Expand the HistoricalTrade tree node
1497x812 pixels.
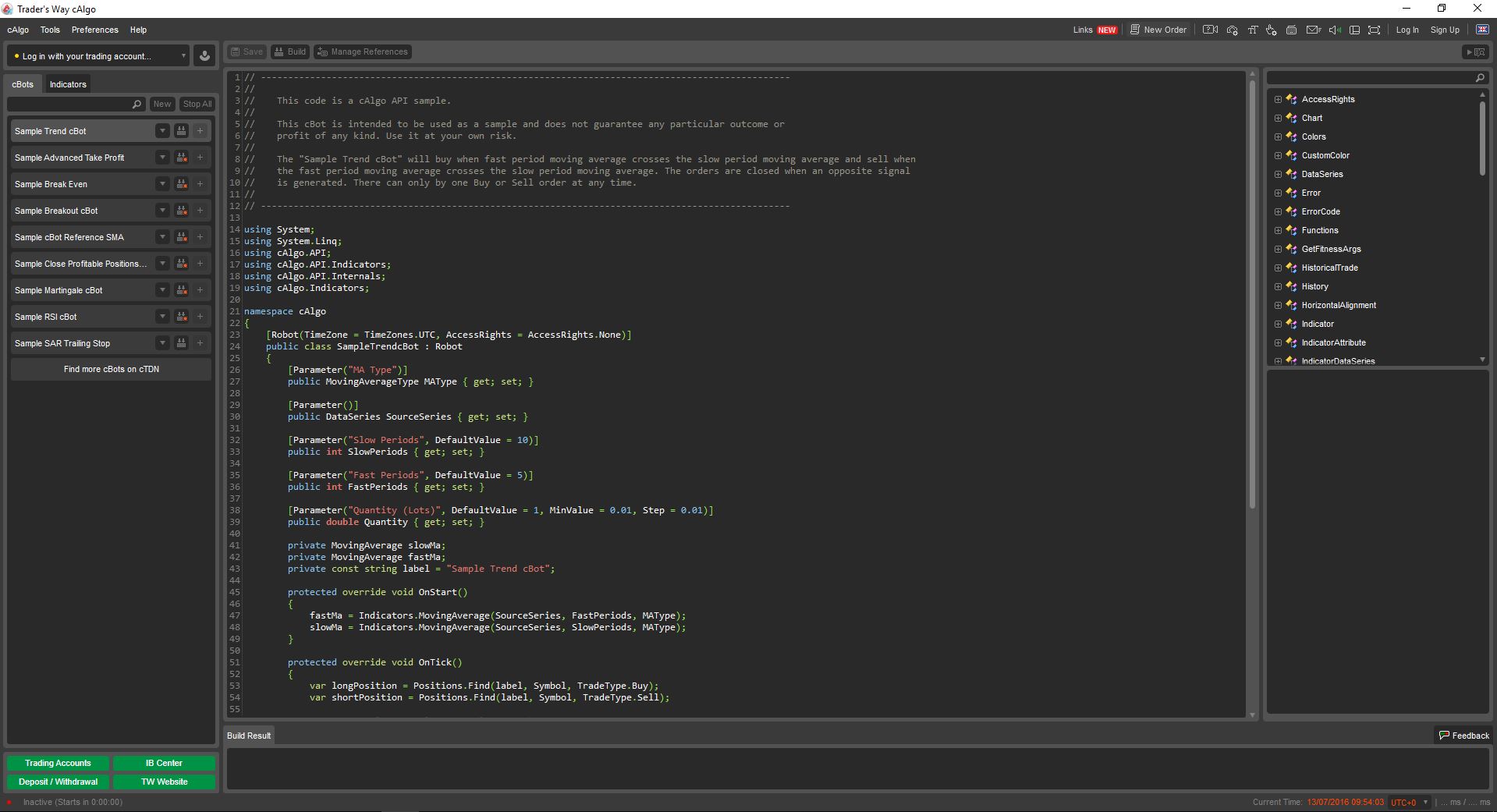1278,268
